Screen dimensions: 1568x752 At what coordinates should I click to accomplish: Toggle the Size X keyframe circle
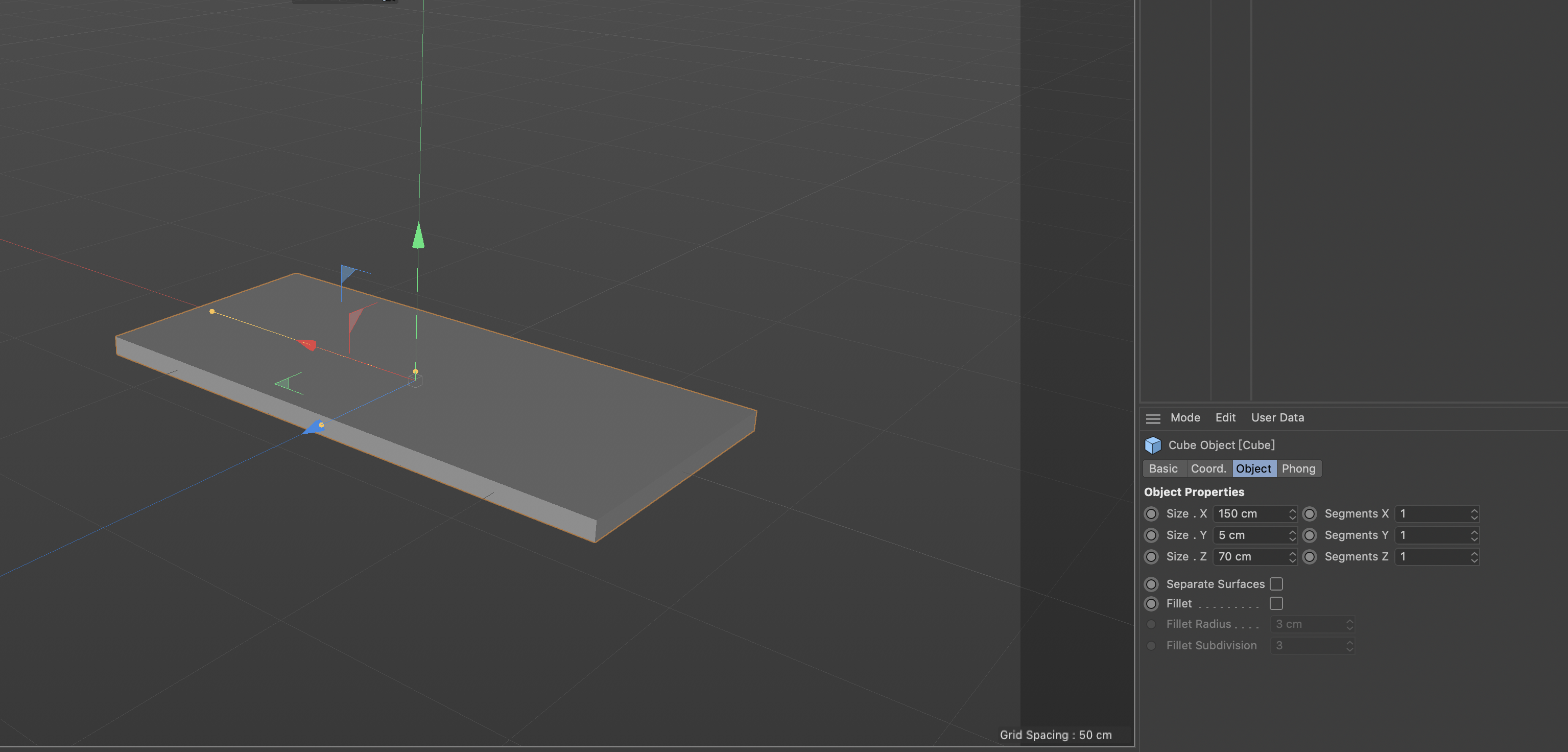1151,514
